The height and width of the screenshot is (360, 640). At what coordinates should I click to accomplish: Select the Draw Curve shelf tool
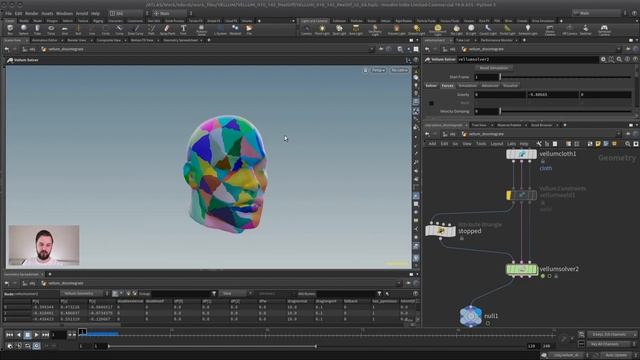point(135,29)
